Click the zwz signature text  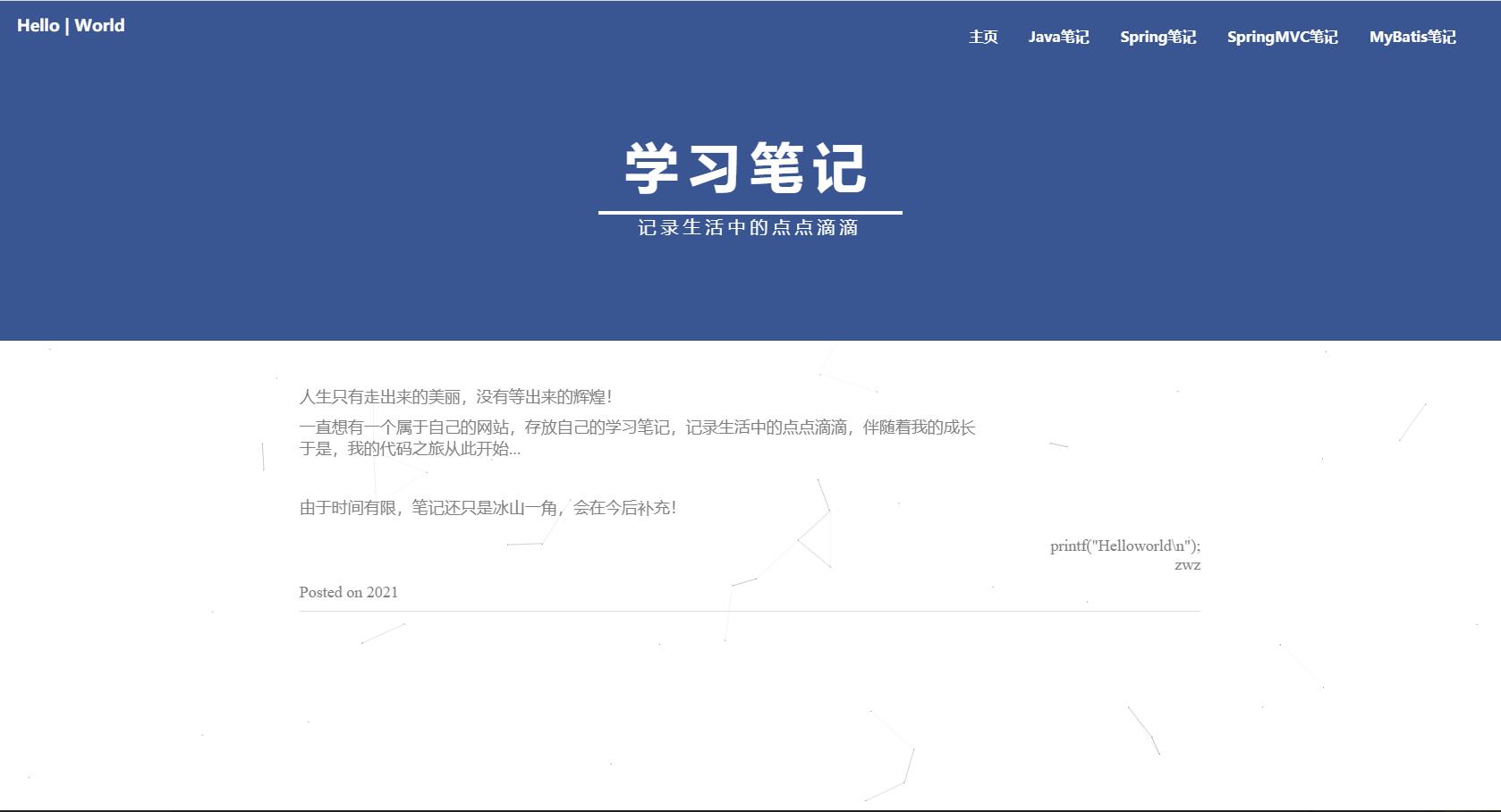pyautogui.click(x=1187, y=565)
